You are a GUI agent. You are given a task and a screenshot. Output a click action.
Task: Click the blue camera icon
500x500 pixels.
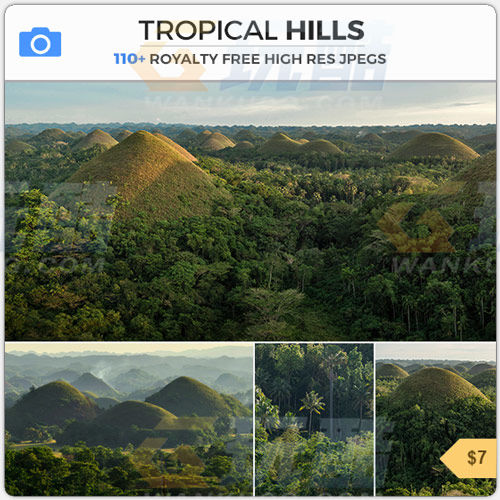point(40,42)
